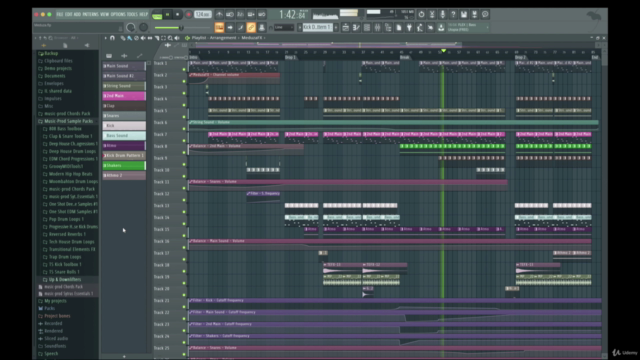Image resolution: width=640 pixels, height=360 pixels.
Task: Click the right-arrow step editing icon
Action: (x=230, y=27)
